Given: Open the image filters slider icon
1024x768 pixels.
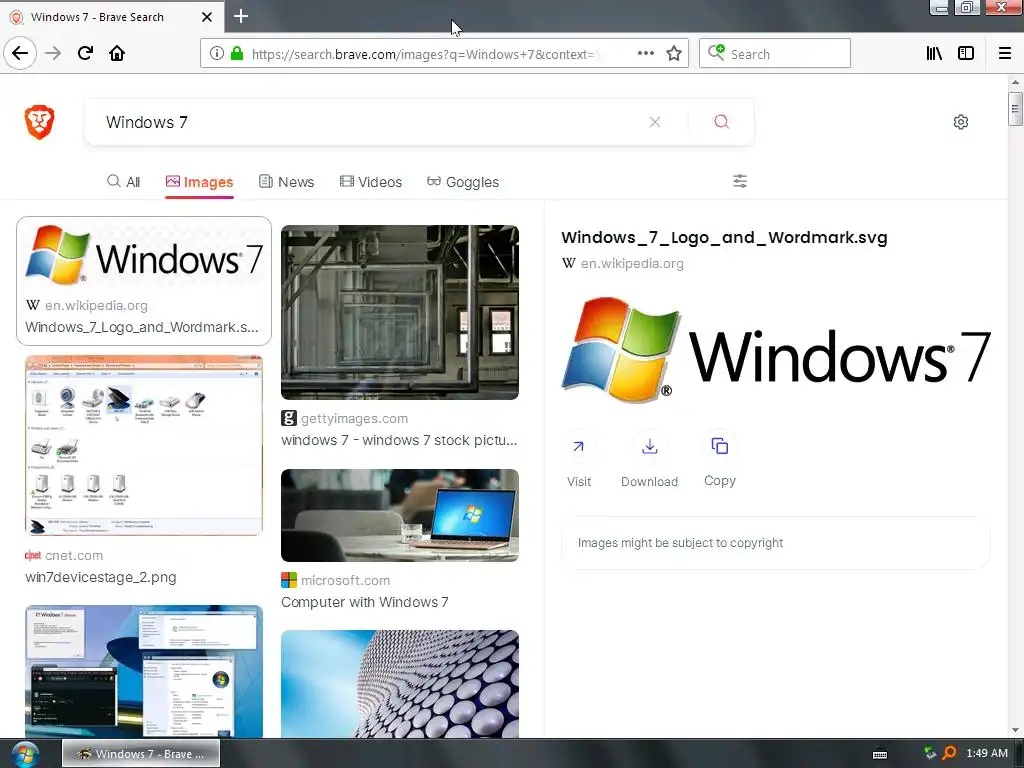Looking at the screenshot, I should point(739,181).
